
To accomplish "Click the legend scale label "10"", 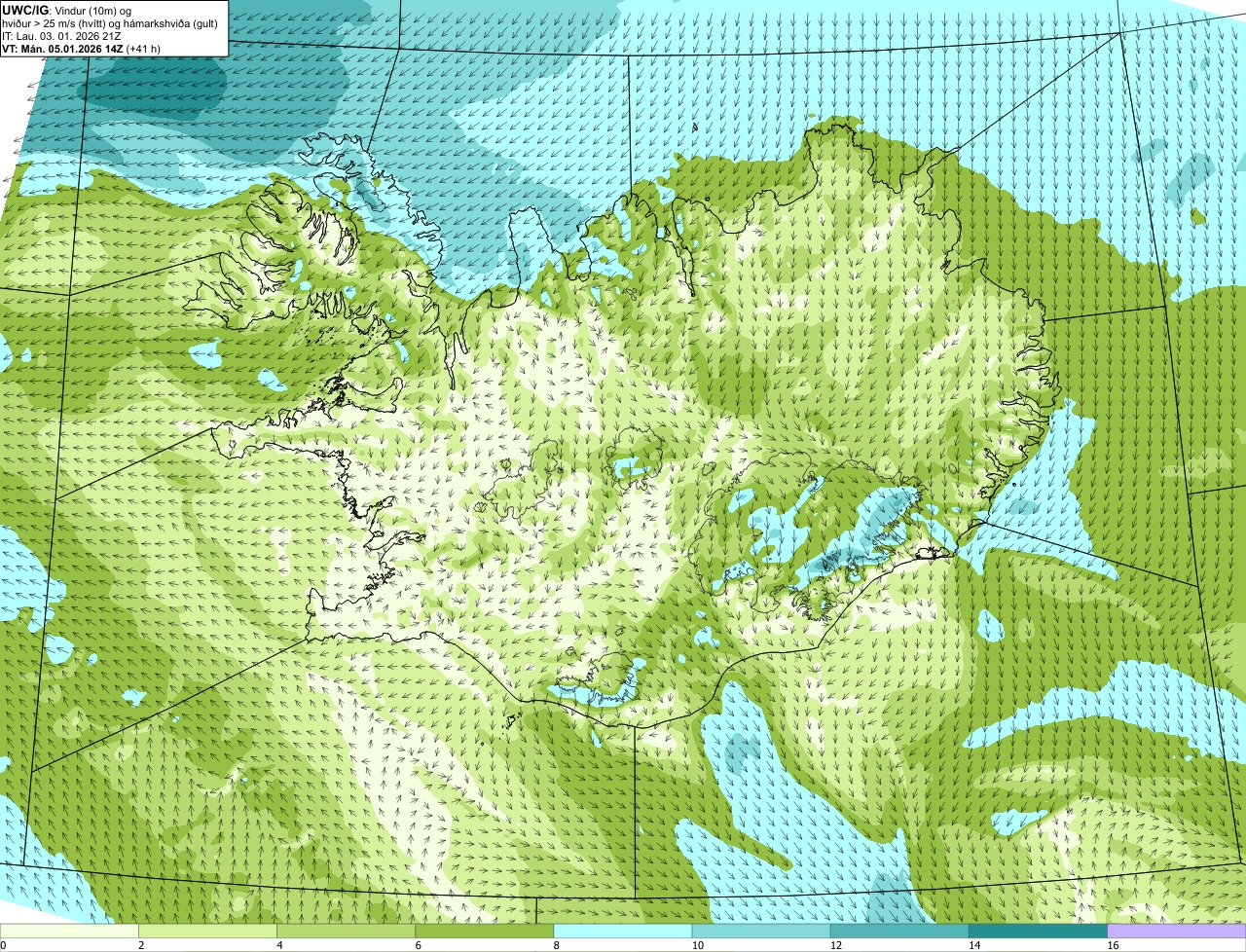I will tap(697, 945).
